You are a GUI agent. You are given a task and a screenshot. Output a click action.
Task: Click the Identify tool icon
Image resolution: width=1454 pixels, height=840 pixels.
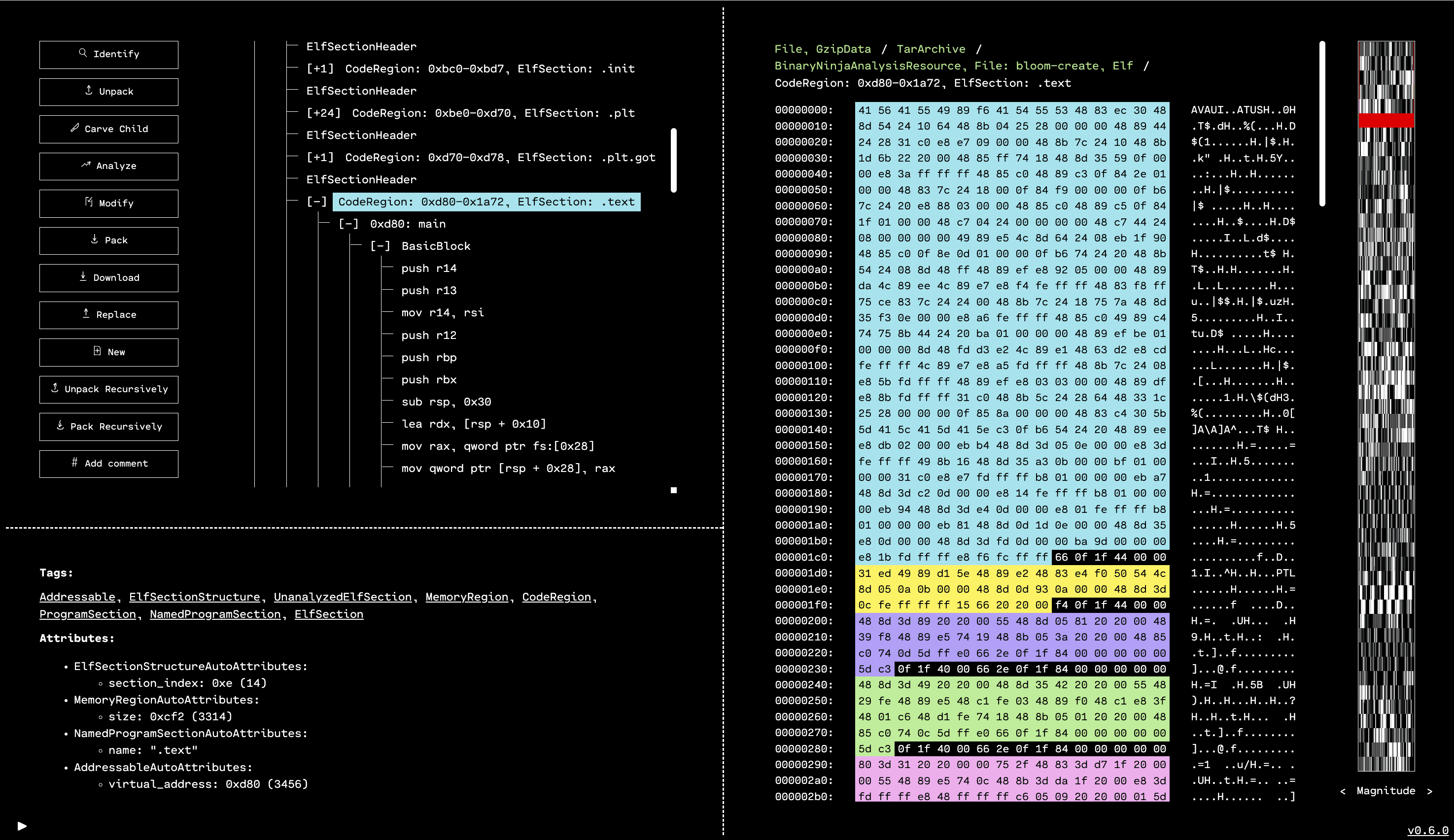click(x=82, y=53)
